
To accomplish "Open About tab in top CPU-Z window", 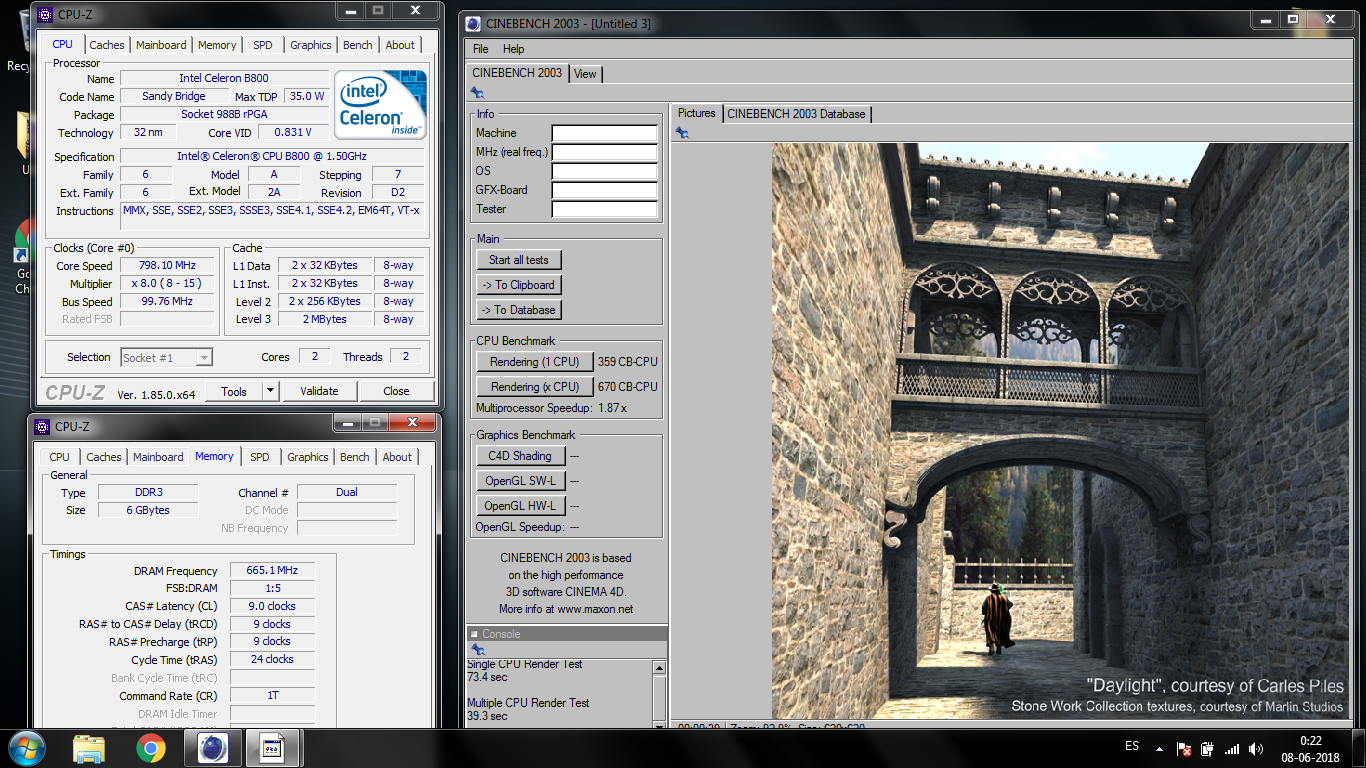I will pos(400,45).
